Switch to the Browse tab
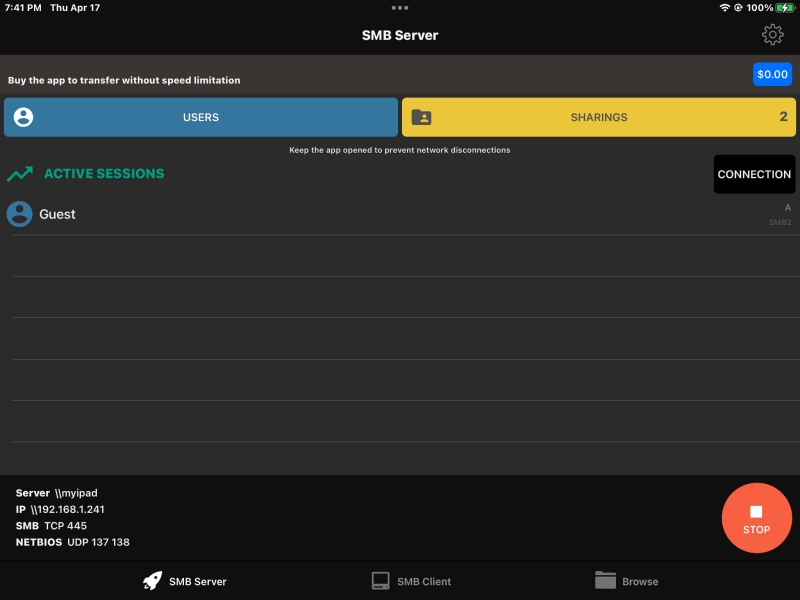Viewport: 800px width, 600px height. click(x=627, y=581)
